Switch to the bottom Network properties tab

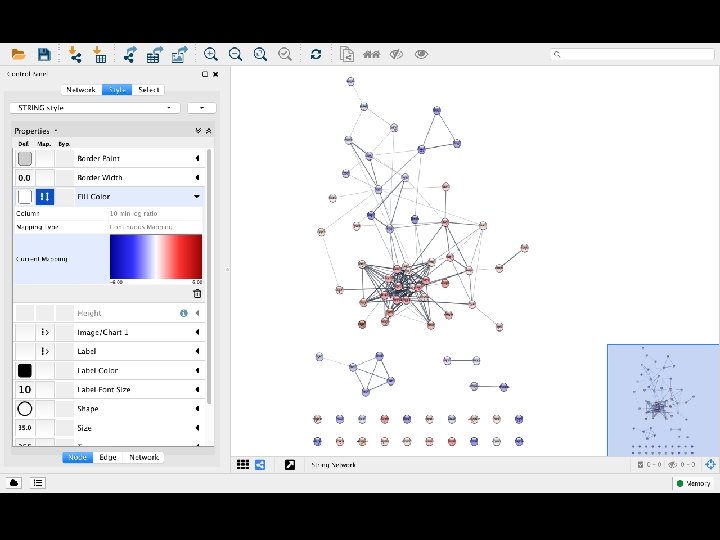[x=144, y=457]
